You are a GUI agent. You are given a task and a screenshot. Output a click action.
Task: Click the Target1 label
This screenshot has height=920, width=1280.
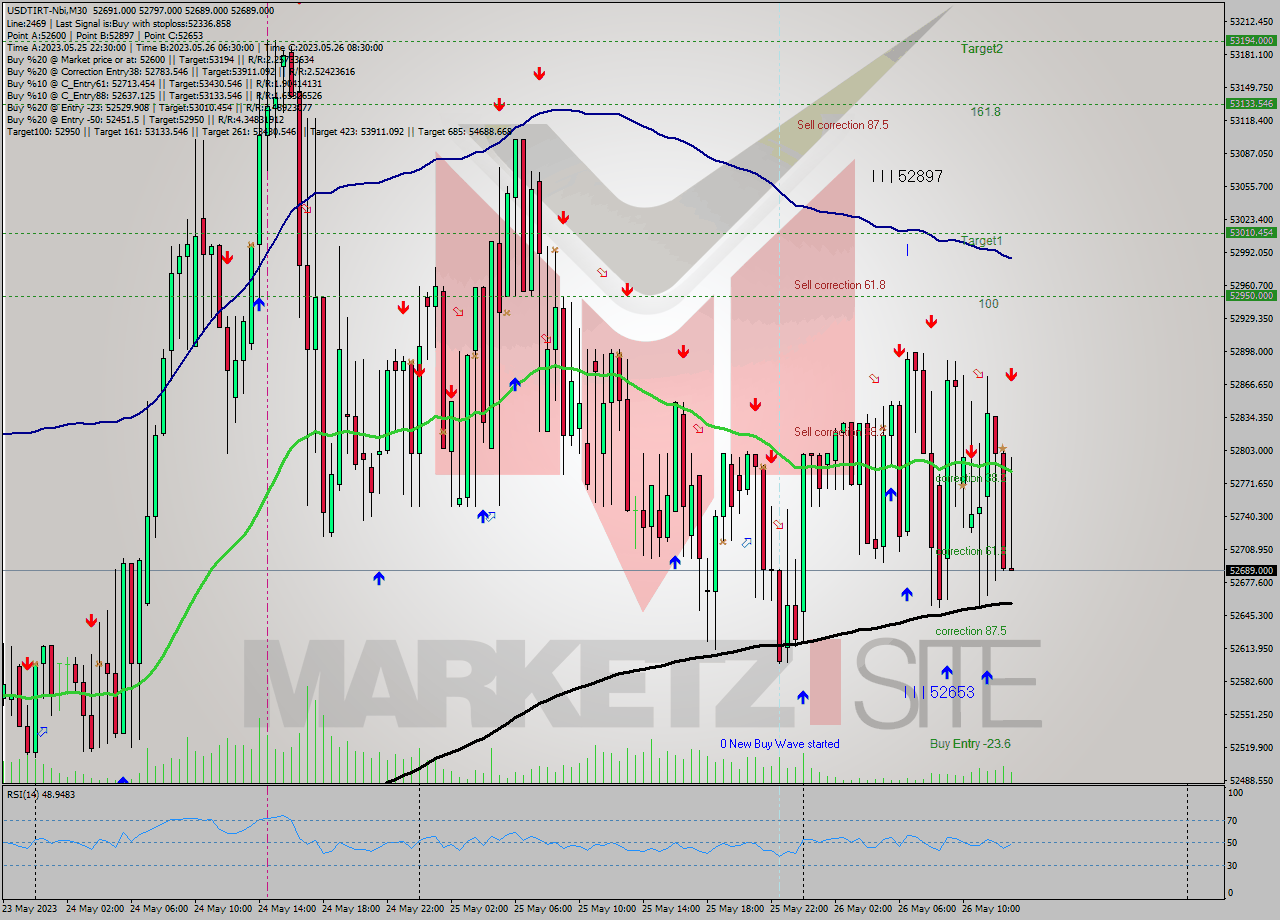pos(982,240)
